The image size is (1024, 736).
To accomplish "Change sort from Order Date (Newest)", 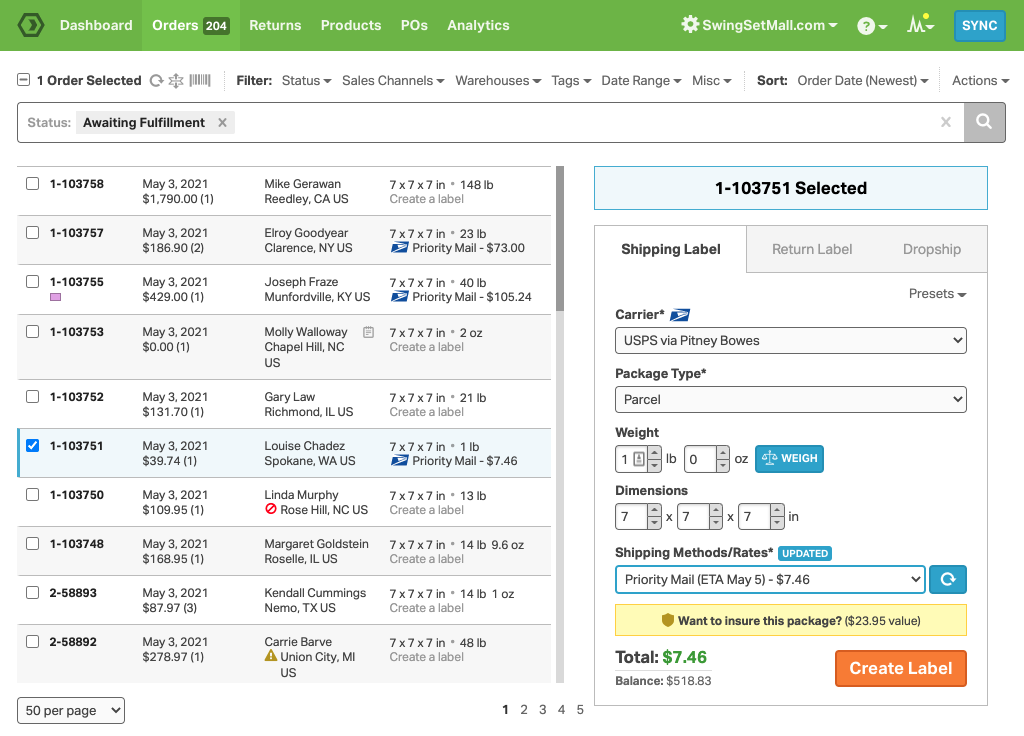I will pos(863,80).
